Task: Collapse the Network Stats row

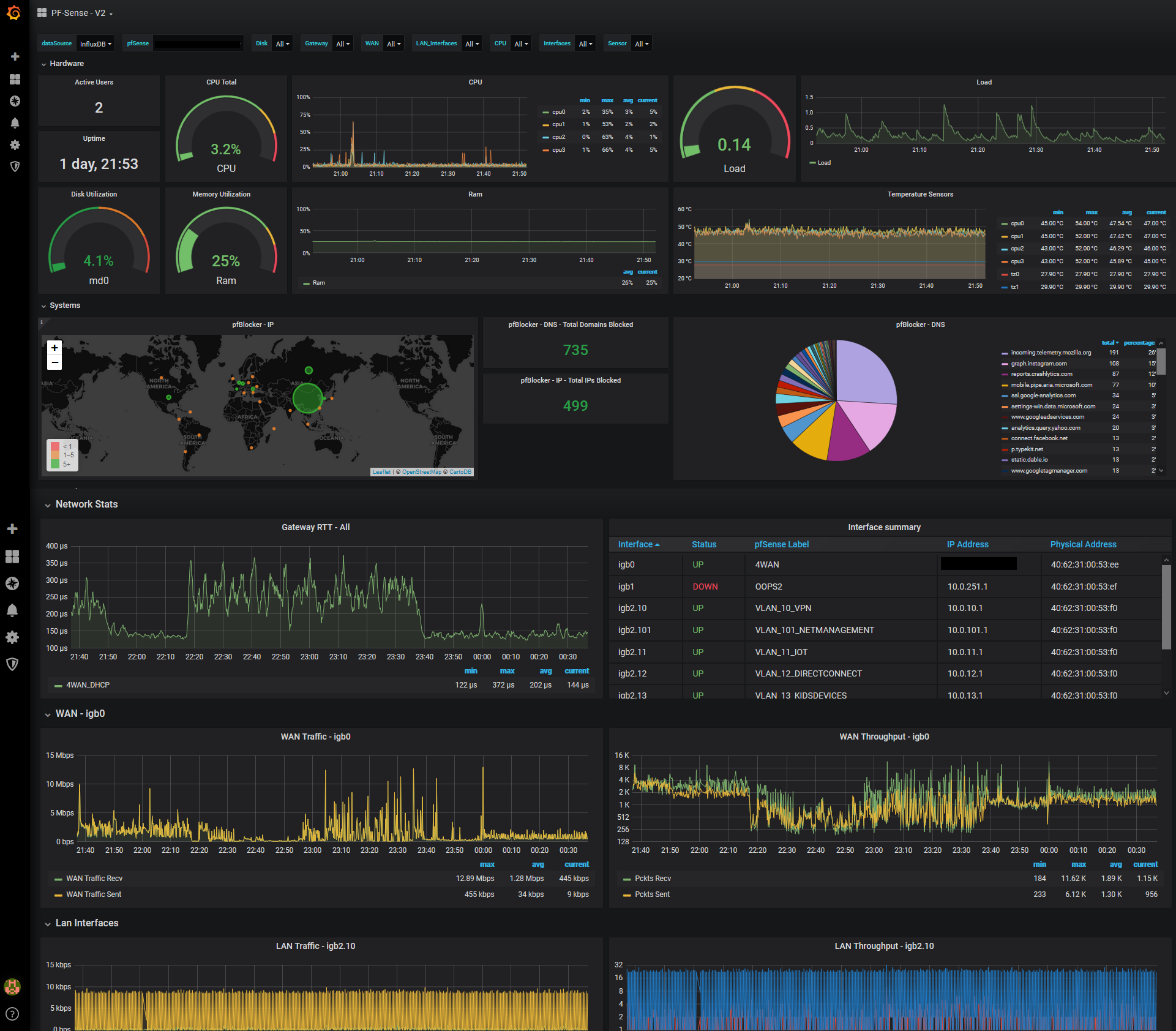Action: (x=86, y=504)
